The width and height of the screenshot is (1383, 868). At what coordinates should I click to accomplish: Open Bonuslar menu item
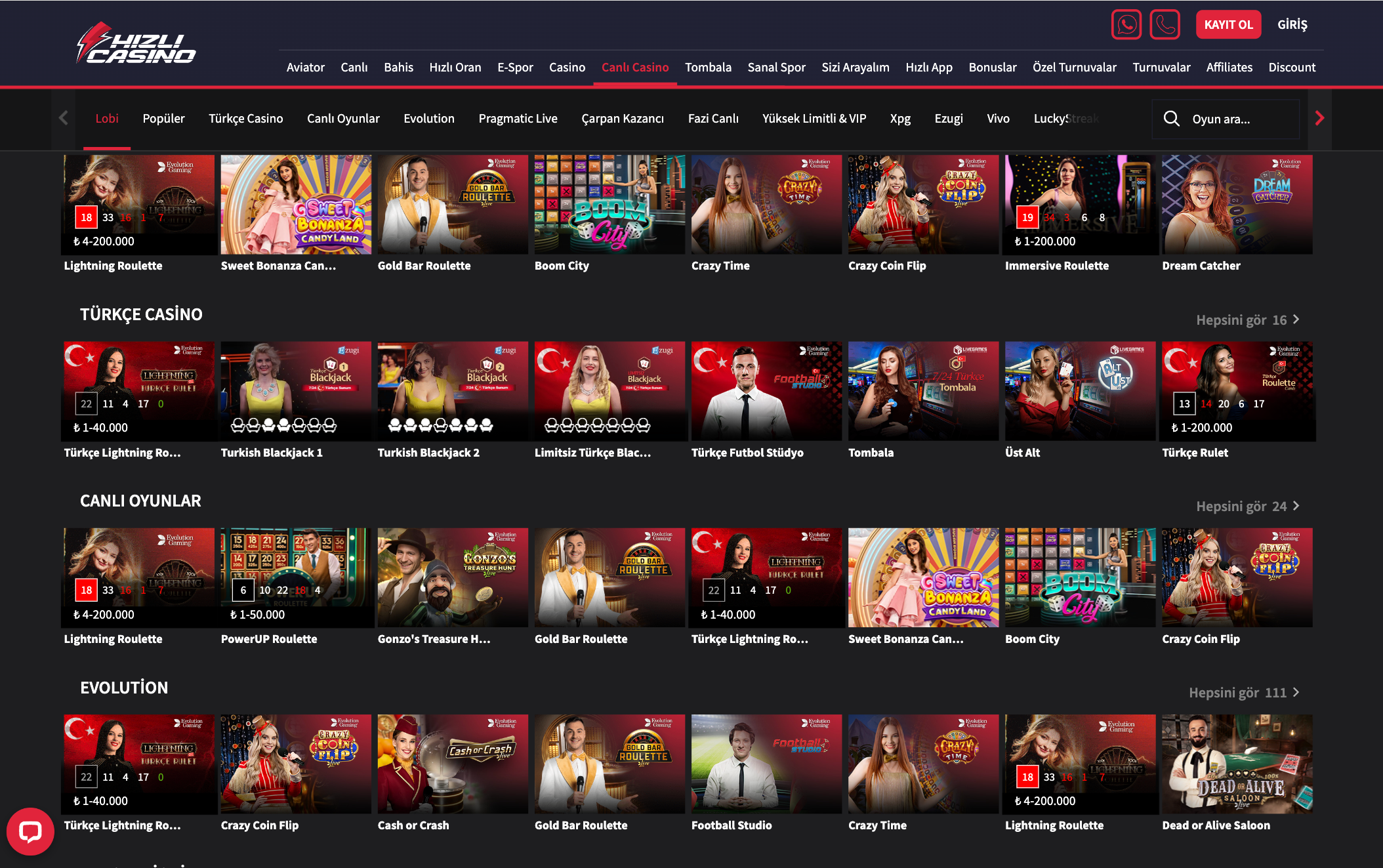993,68
